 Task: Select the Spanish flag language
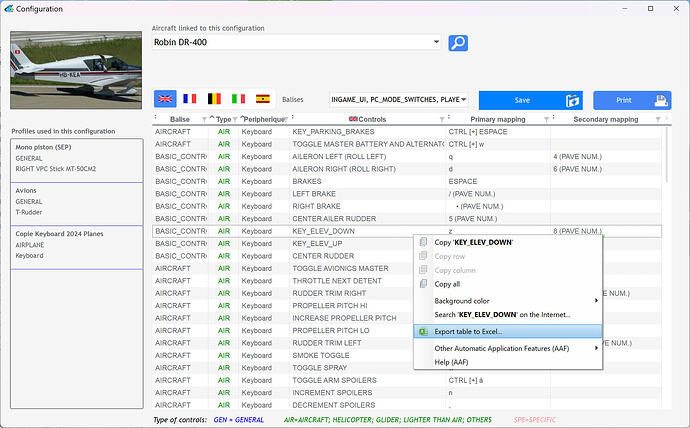click(263, 99)
